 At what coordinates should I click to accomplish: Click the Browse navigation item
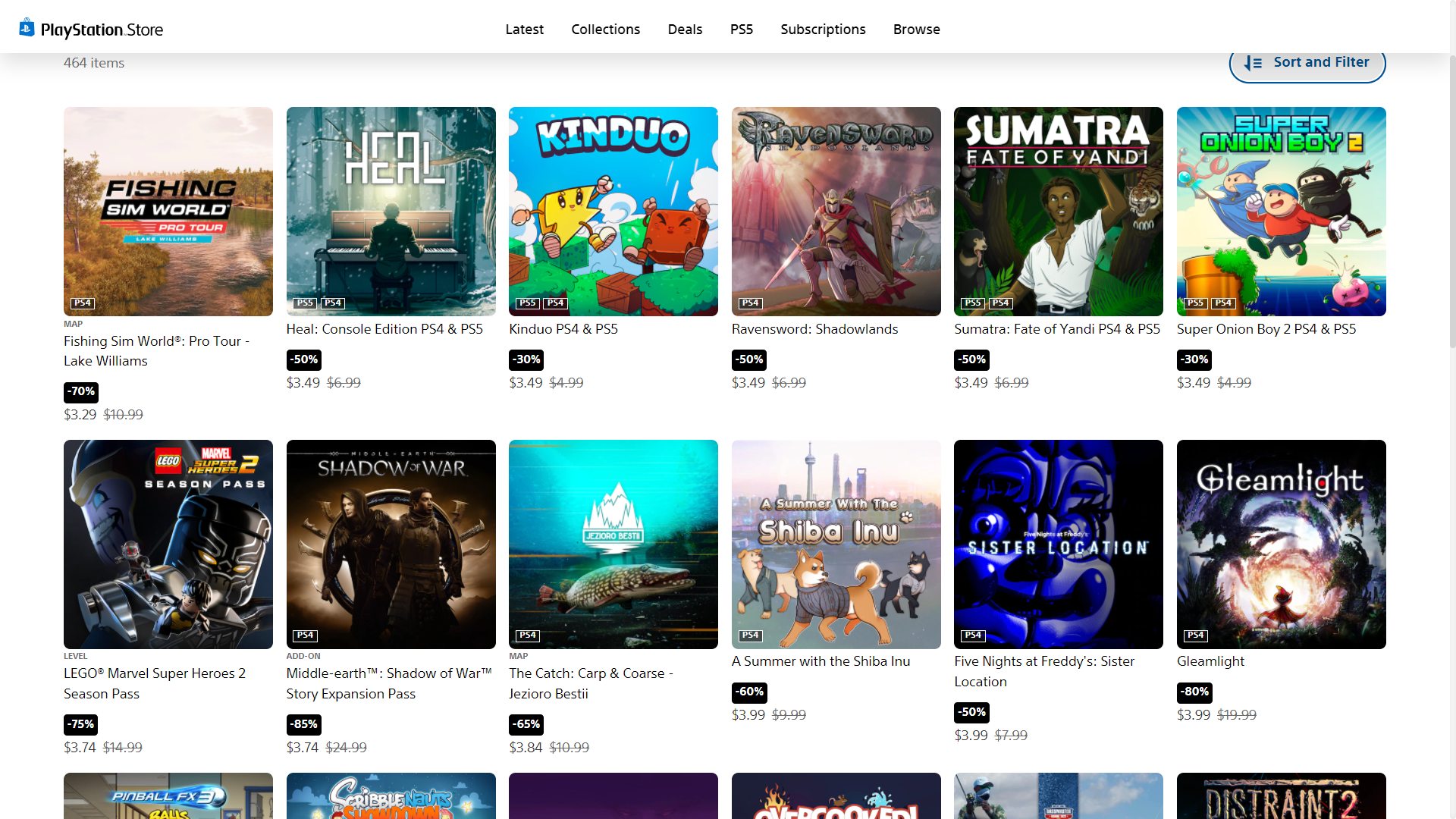click(x=916, y=30)
